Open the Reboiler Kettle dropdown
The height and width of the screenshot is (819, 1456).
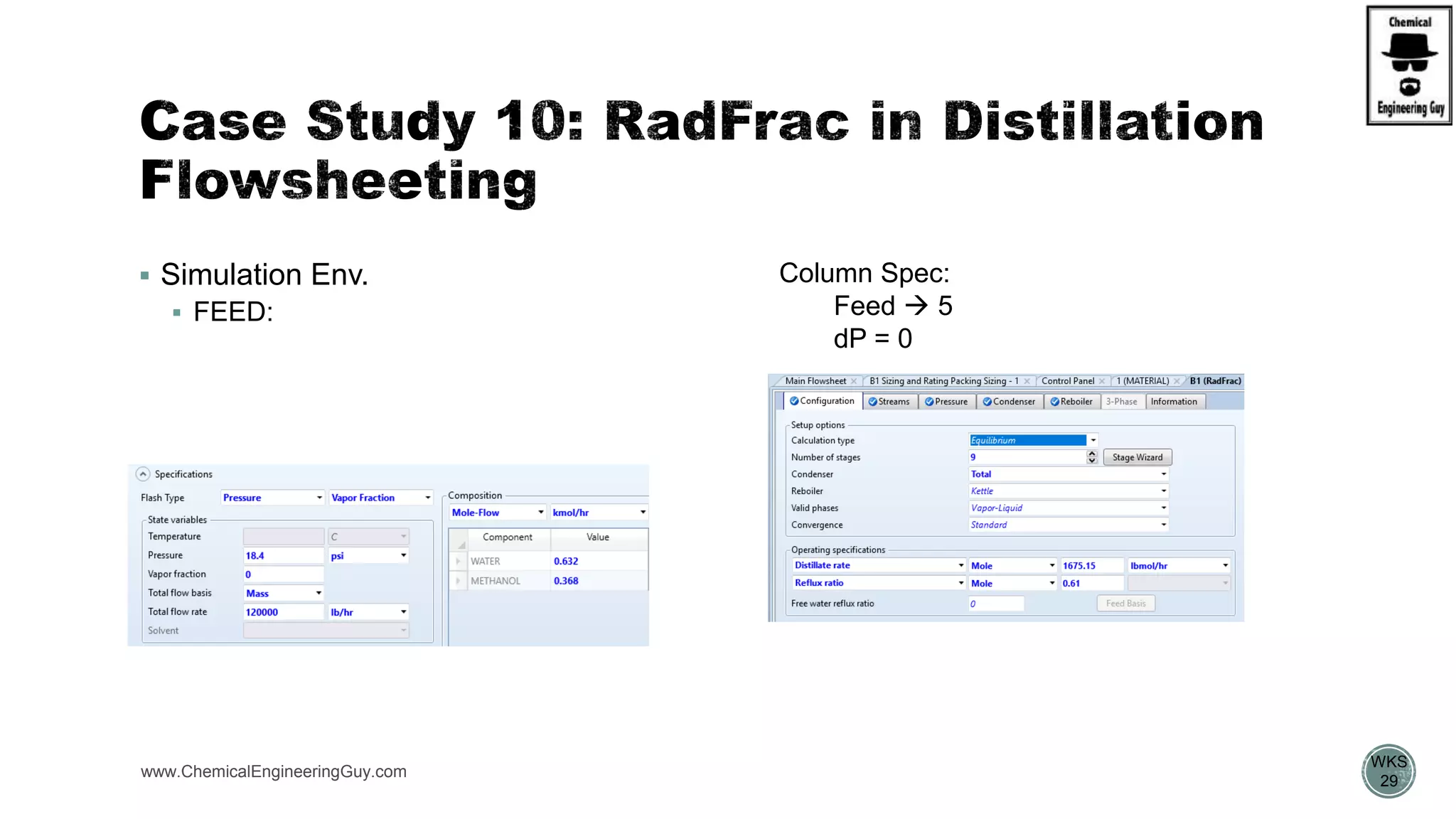coord(1069,491)
